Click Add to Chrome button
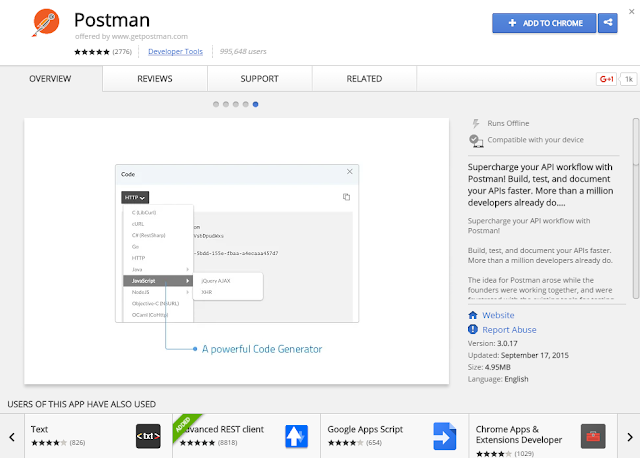This screenshot has width=640, height=458. pos(544,23)
